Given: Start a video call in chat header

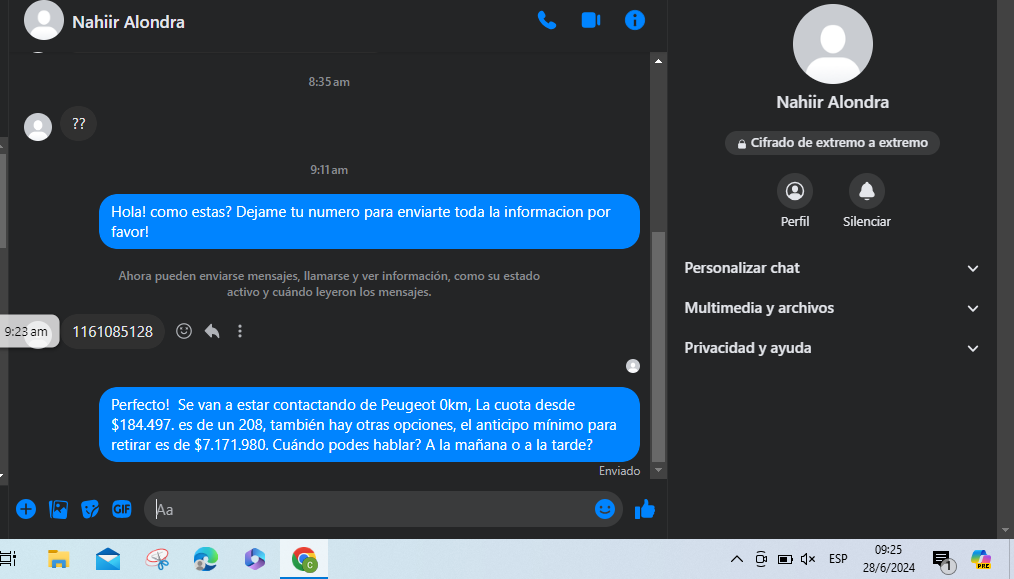Looking at the screenshot, I should (x=590, y=20).
